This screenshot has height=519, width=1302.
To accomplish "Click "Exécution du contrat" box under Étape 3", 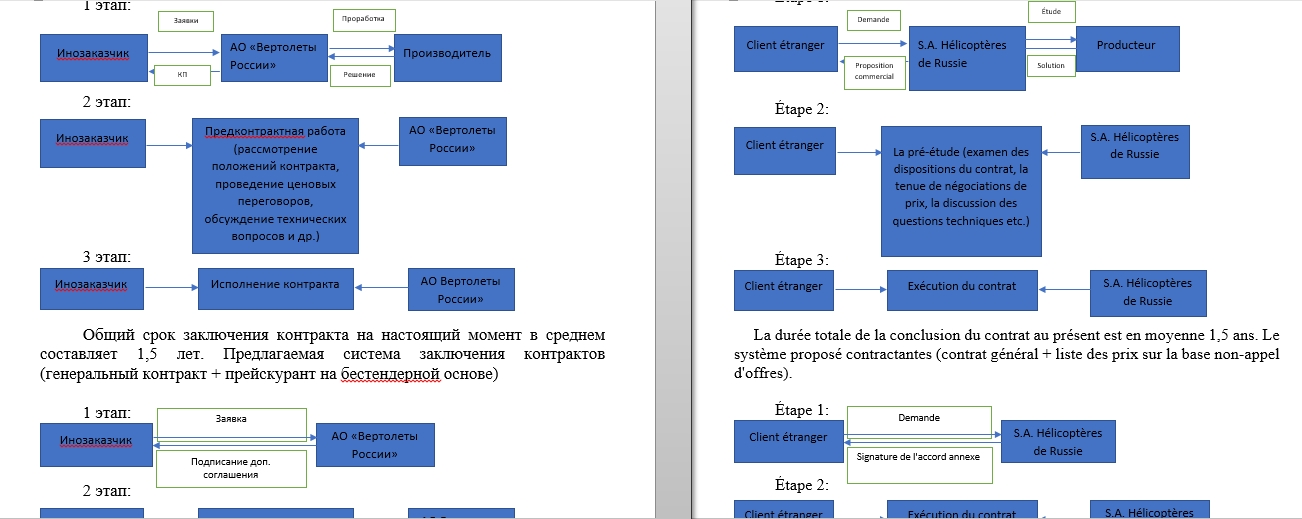I will 961,287.
